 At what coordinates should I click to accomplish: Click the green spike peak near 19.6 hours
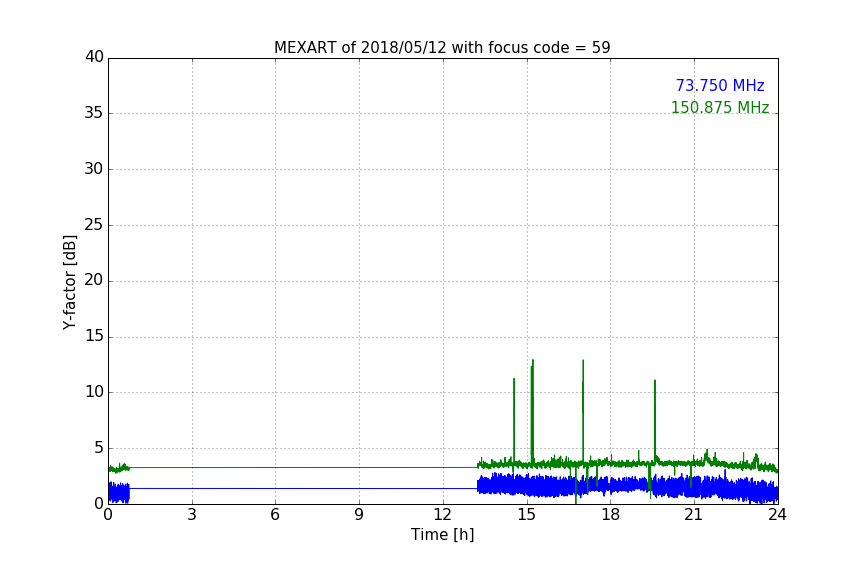(x=655, y=381)
